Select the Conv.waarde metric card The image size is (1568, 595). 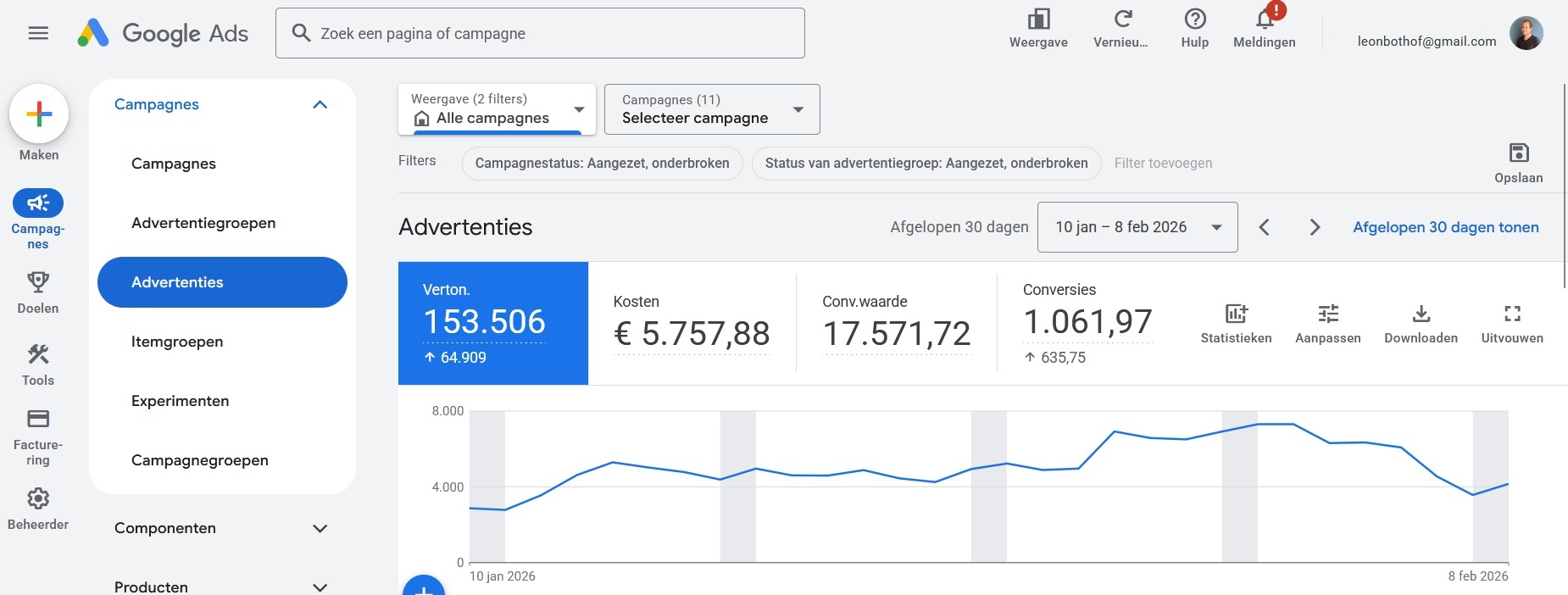pos(897,323)
